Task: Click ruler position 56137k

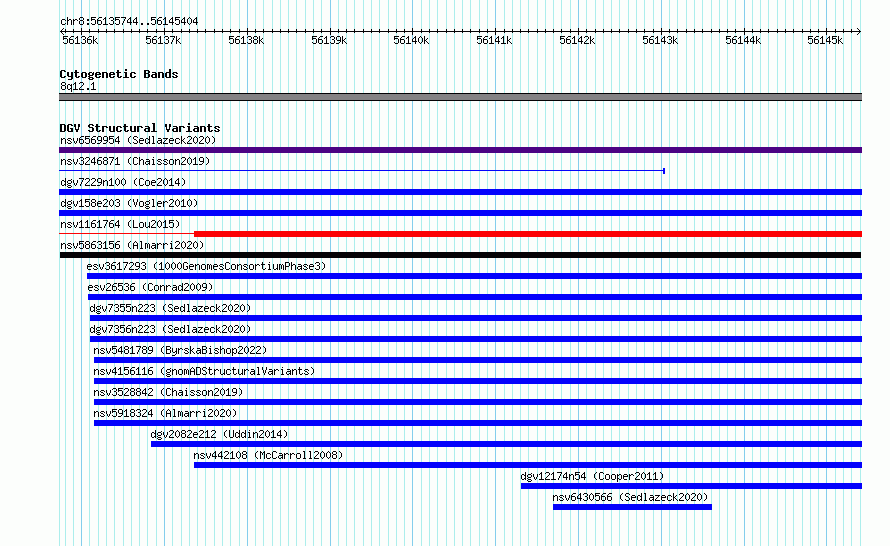Action: pyautogui.click(x=163, y=40)
